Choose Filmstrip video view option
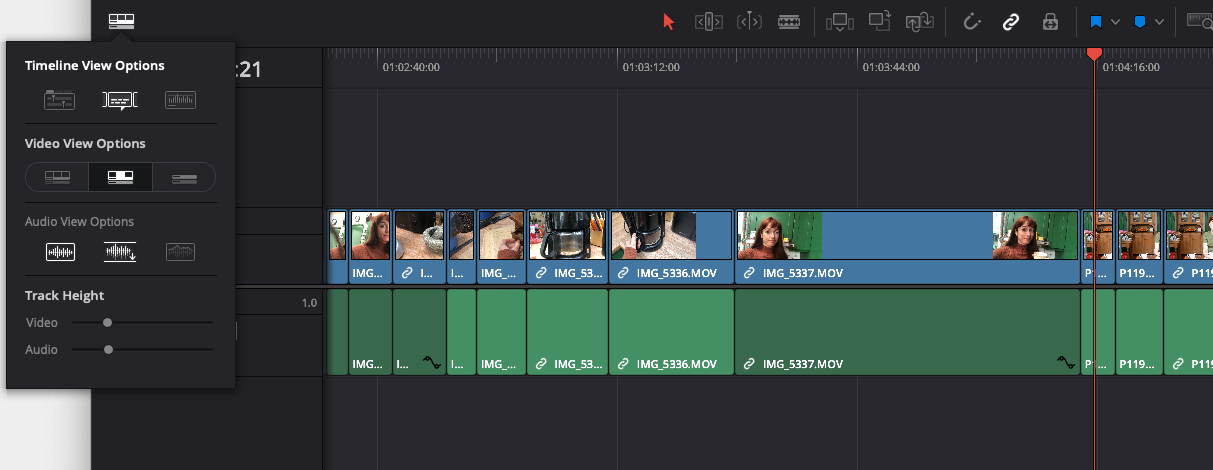Image resolution: width=1213 pixels, height=470 pixels. 57,177
